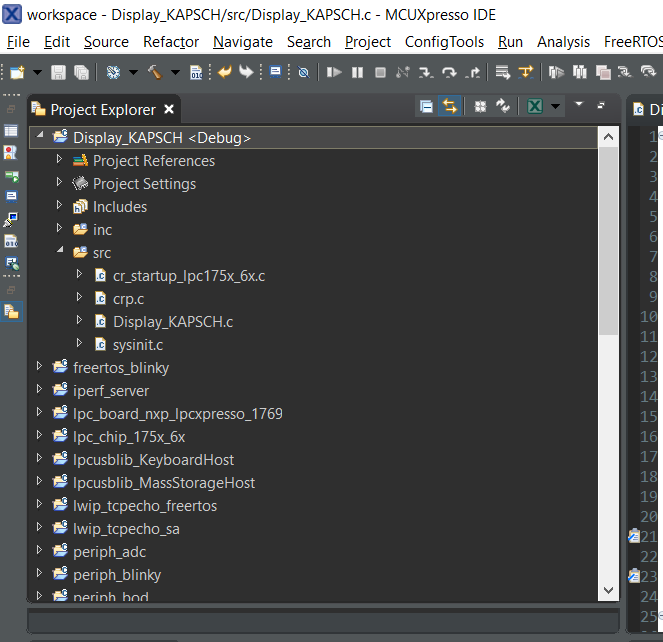Expand the Project Settings node
Screen dimensions: 663x642
(x=59, y=182)
